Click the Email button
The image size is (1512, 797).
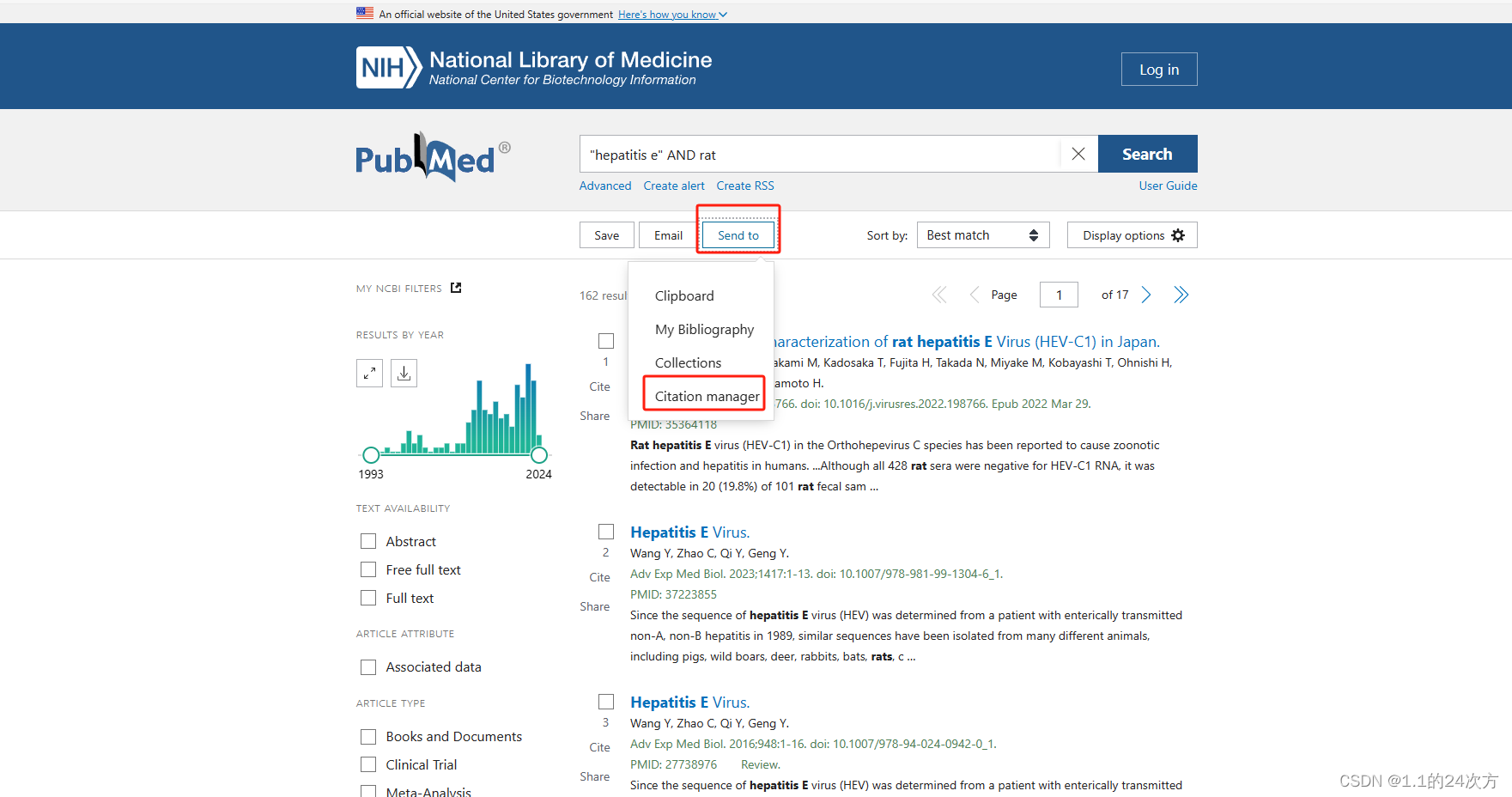(668, 235)
